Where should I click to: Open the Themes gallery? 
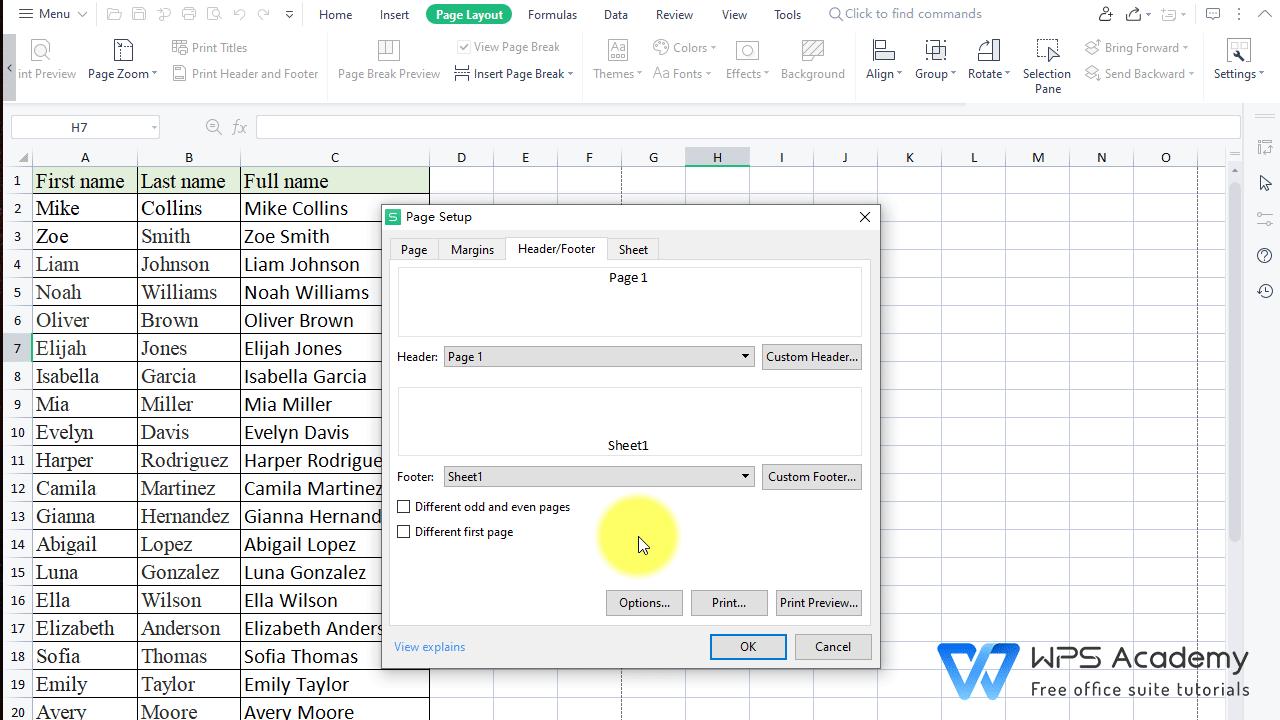pos(617,60)
